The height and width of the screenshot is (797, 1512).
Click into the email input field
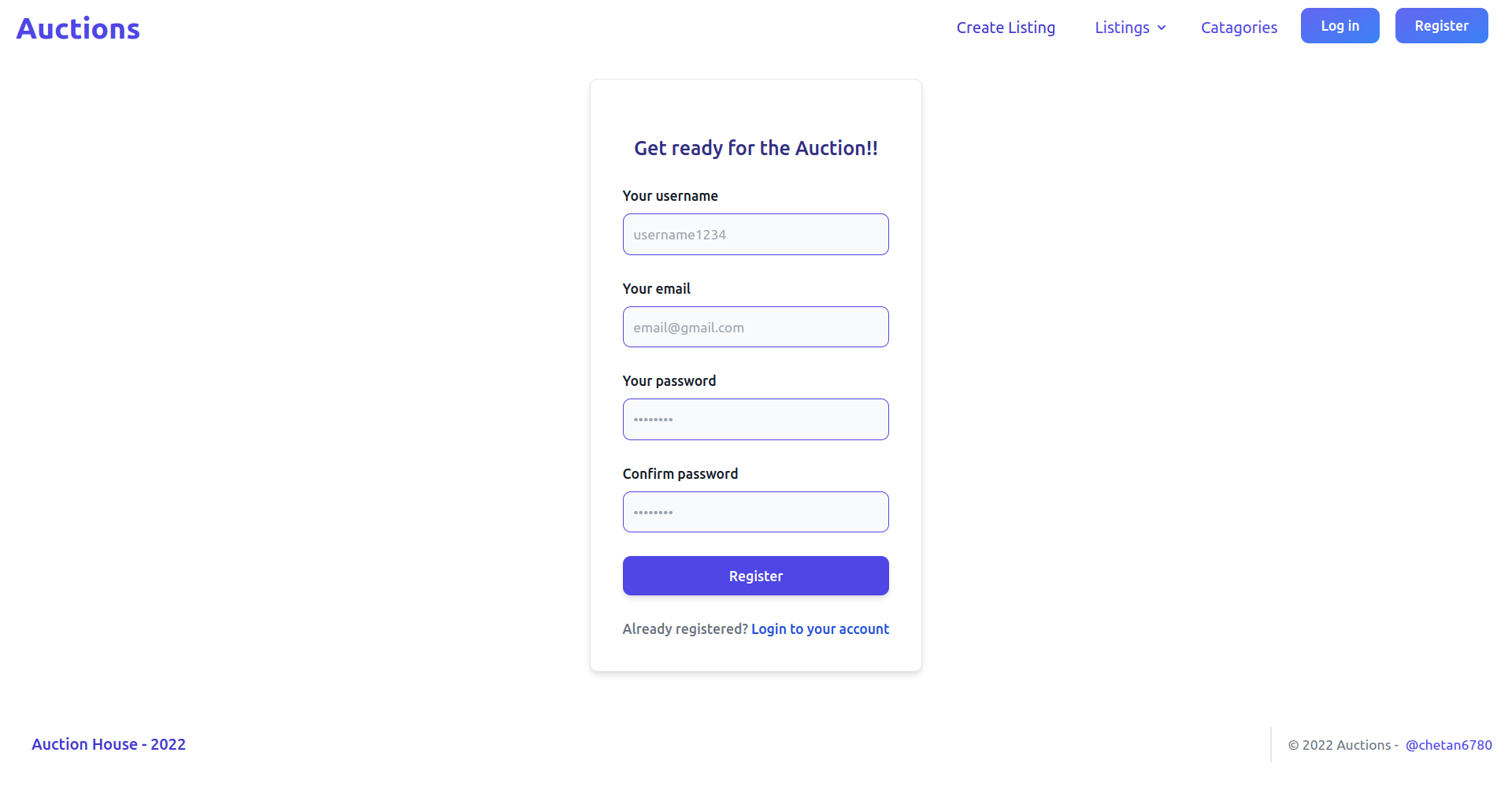pos(755,328)
